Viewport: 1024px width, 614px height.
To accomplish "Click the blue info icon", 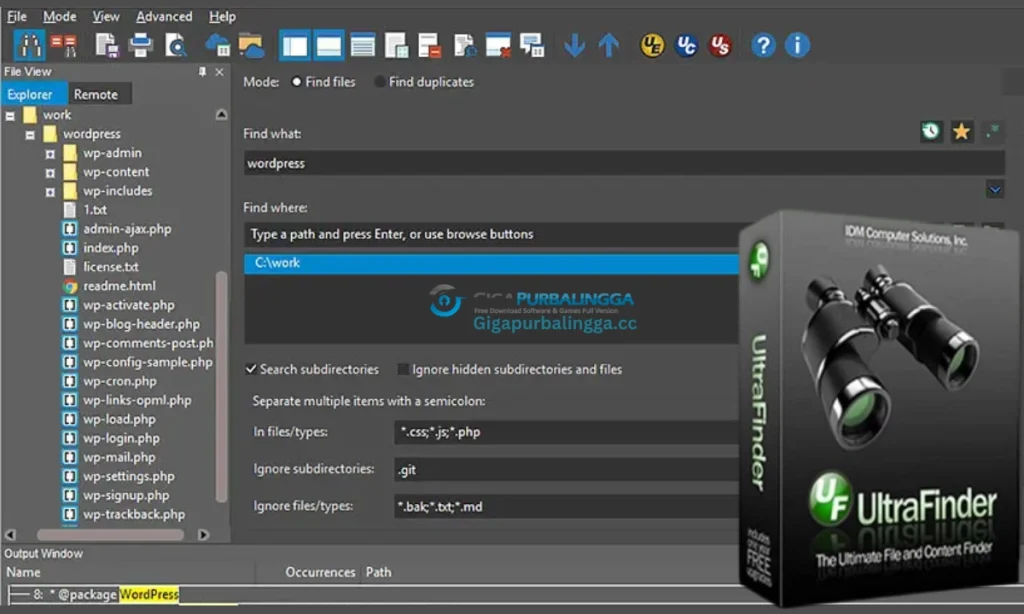I will point(797,45).
